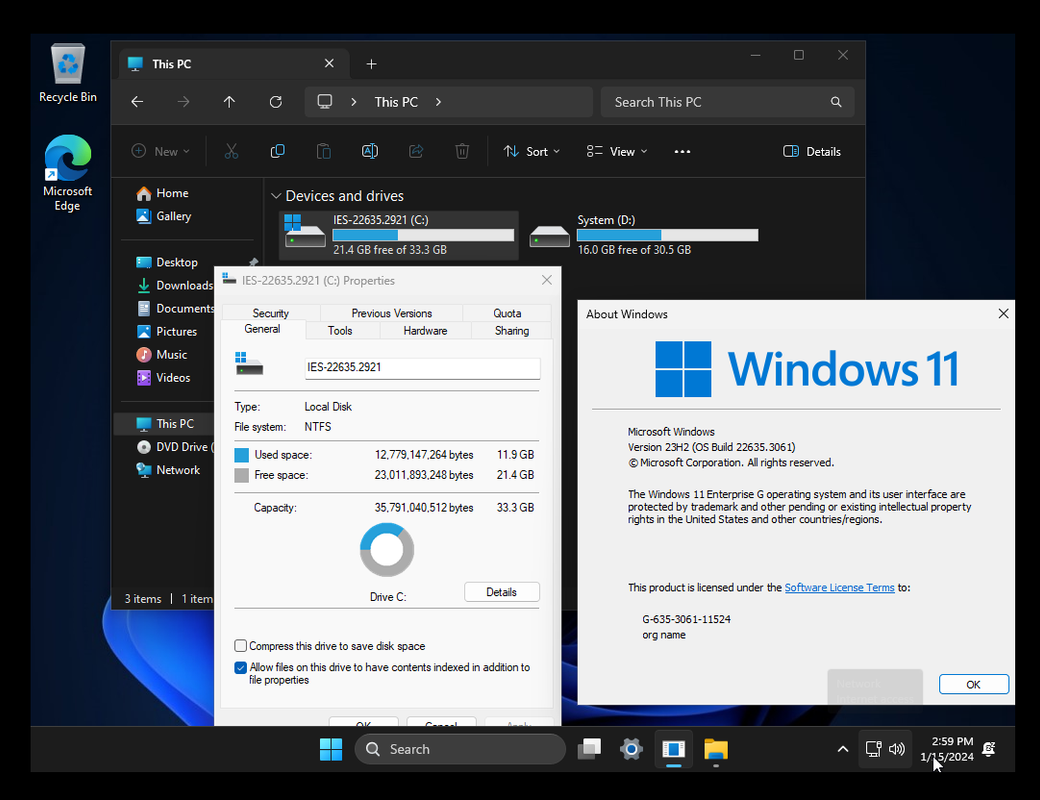Switch to the Sharing tab
Image resolution: width=1040 pixels, height=800 pixels.
click(x=512, y=330)
